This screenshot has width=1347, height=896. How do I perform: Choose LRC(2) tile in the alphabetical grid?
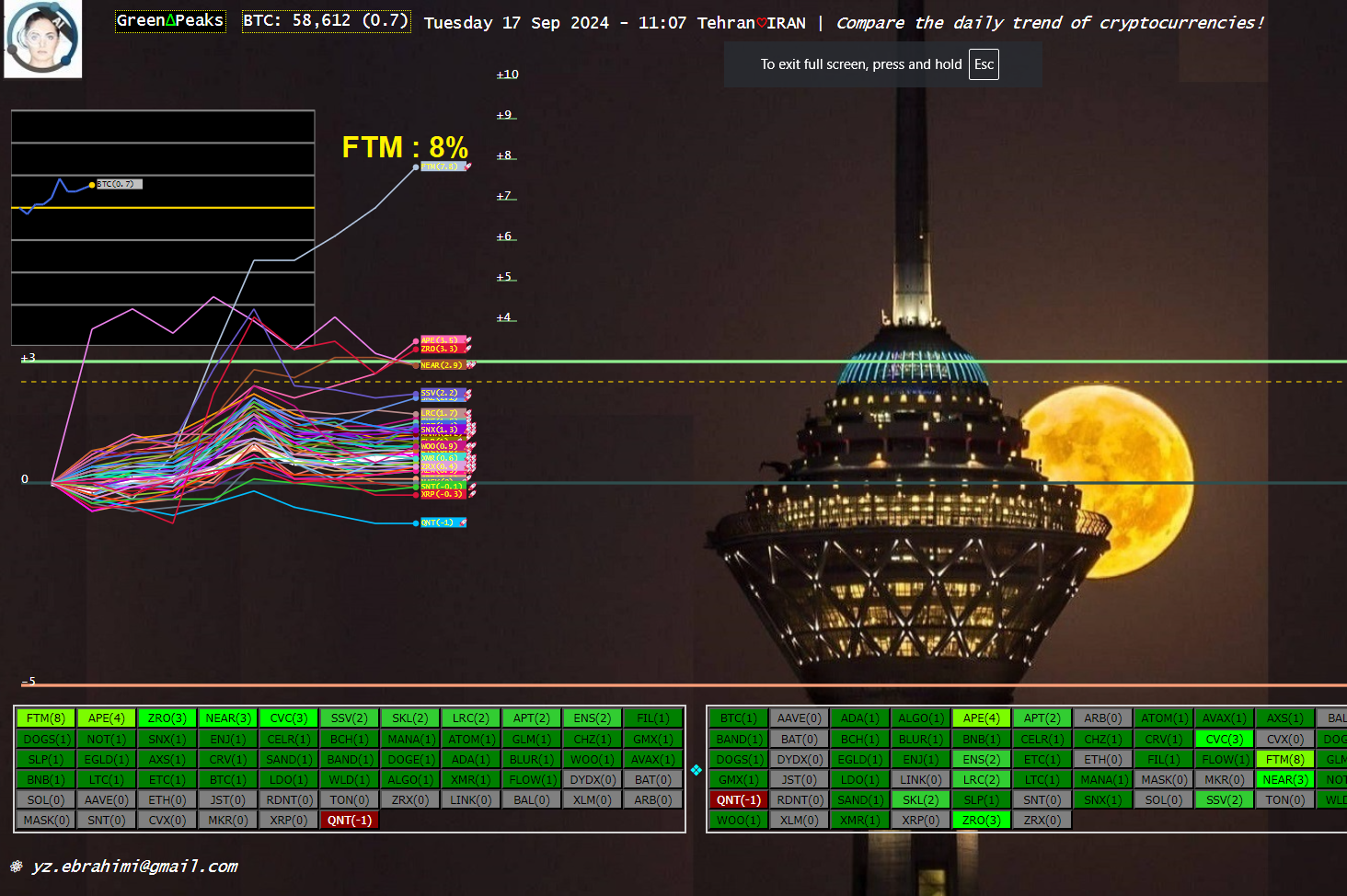click(x=981, y=780)
